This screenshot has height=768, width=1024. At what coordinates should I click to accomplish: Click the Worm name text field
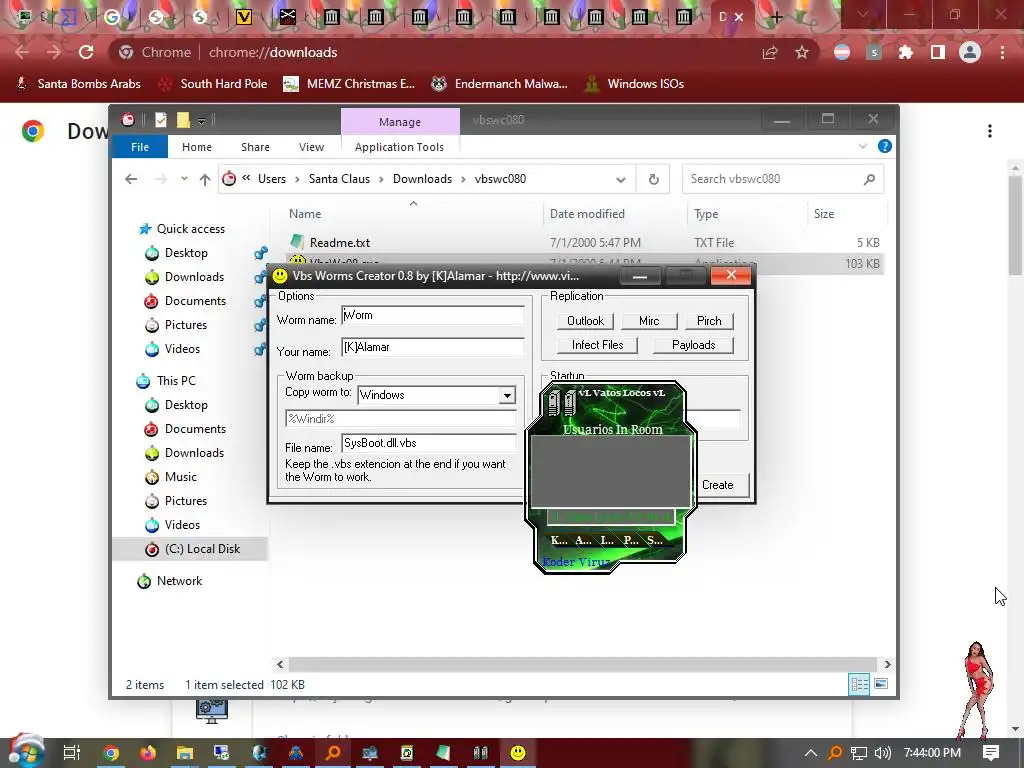pos(432,315)
